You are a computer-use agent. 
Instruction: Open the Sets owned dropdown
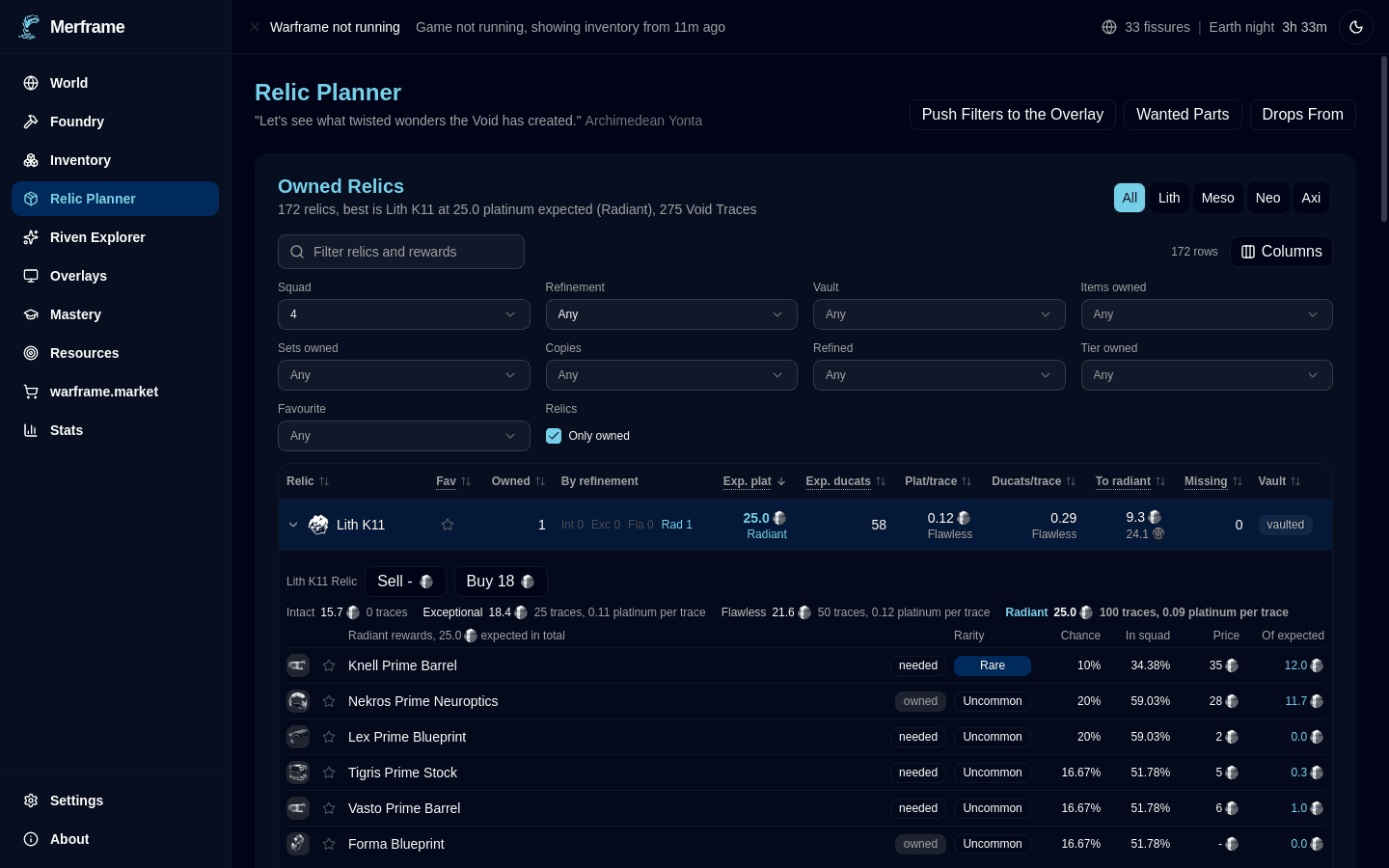pos(403,375)
